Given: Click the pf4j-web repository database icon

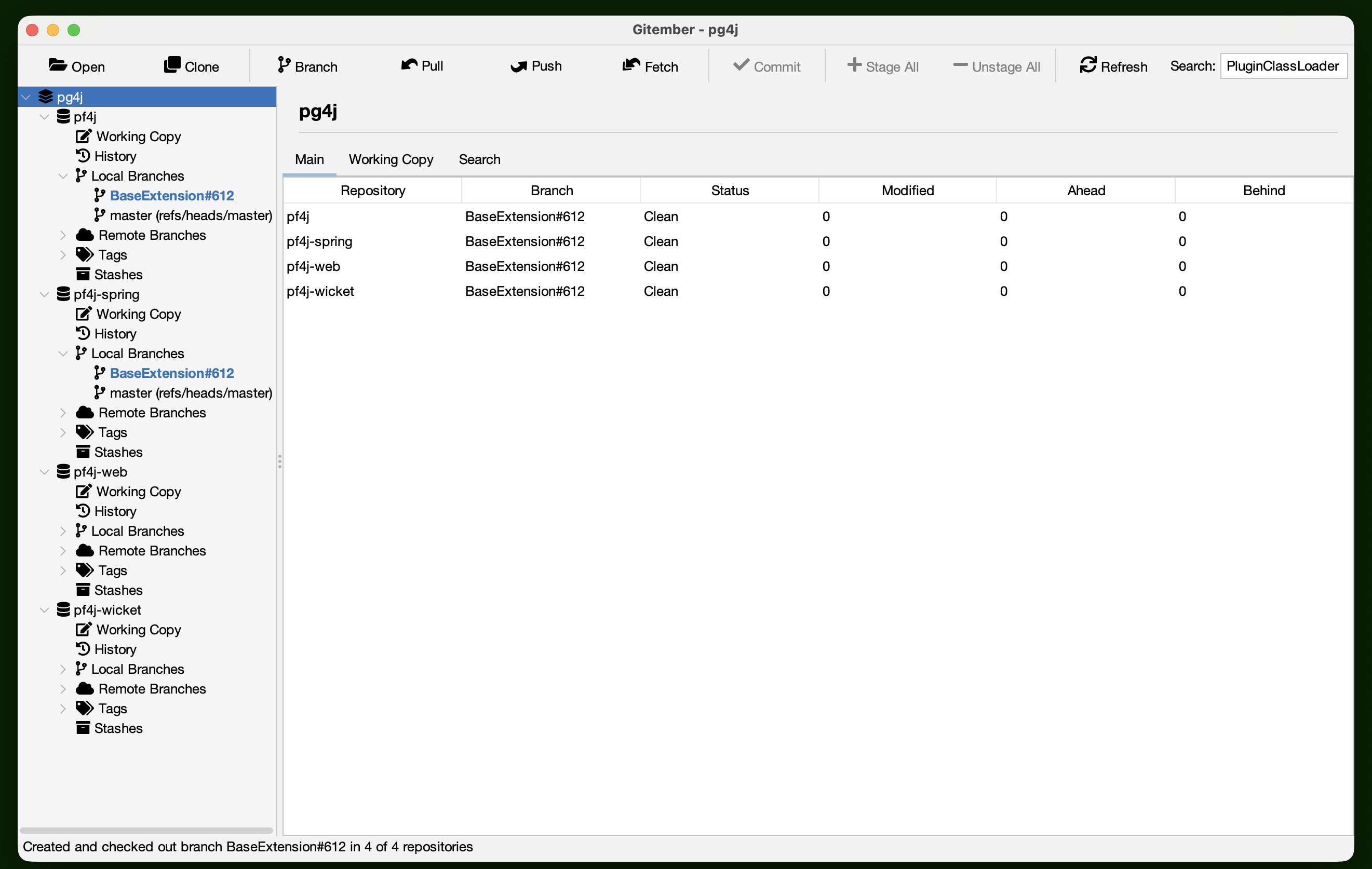Looking at the screenshot, I should coord(63,472).
